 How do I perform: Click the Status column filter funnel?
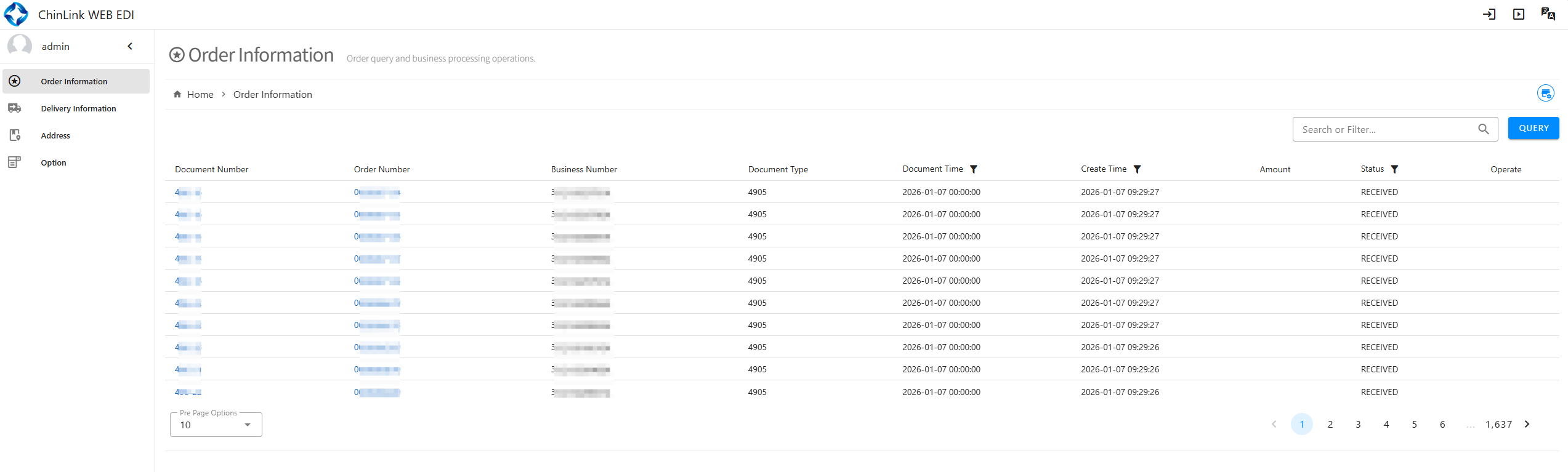1394,169
